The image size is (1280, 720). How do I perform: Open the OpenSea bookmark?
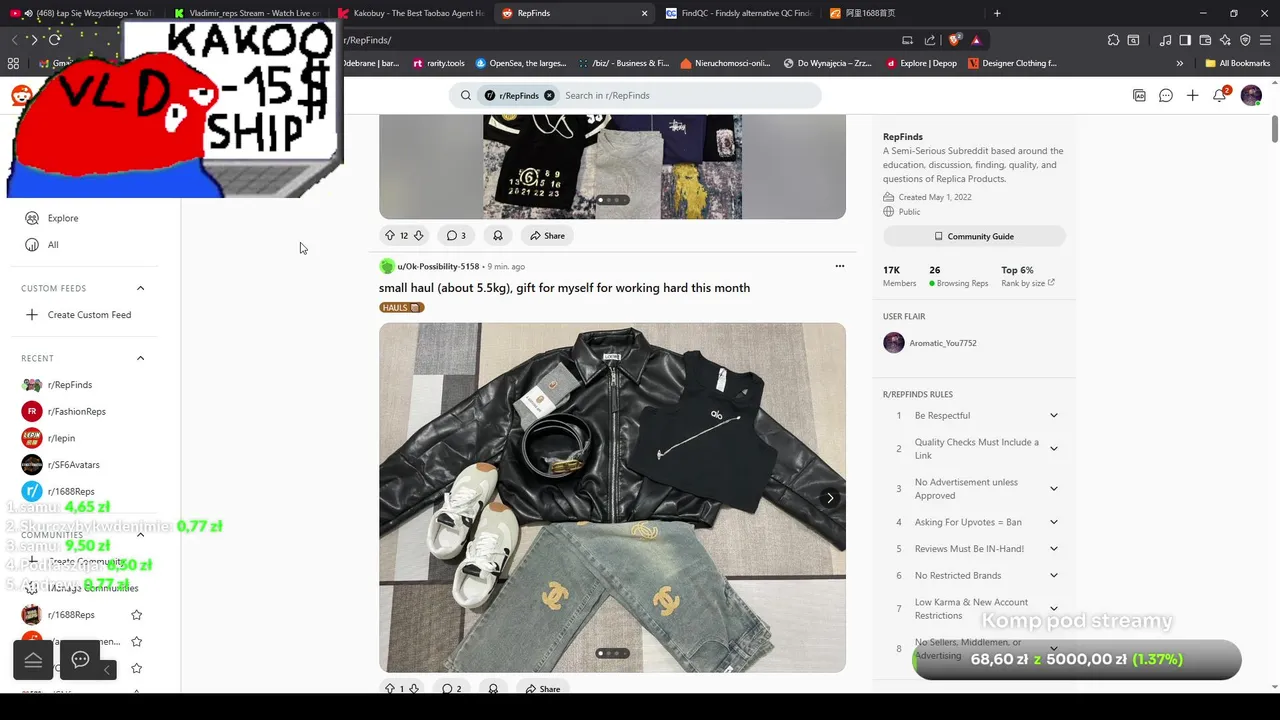pos(520,63)
